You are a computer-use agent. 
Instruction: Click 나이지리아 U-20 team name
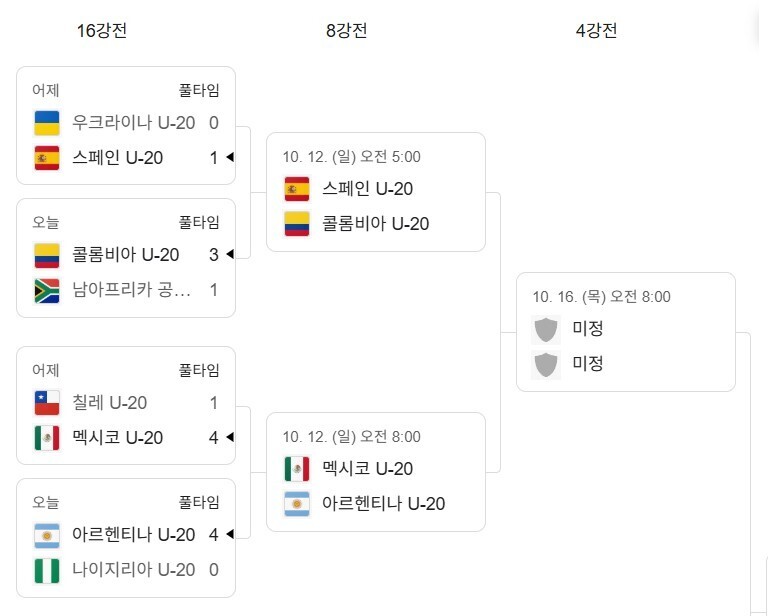coord(133,570)
